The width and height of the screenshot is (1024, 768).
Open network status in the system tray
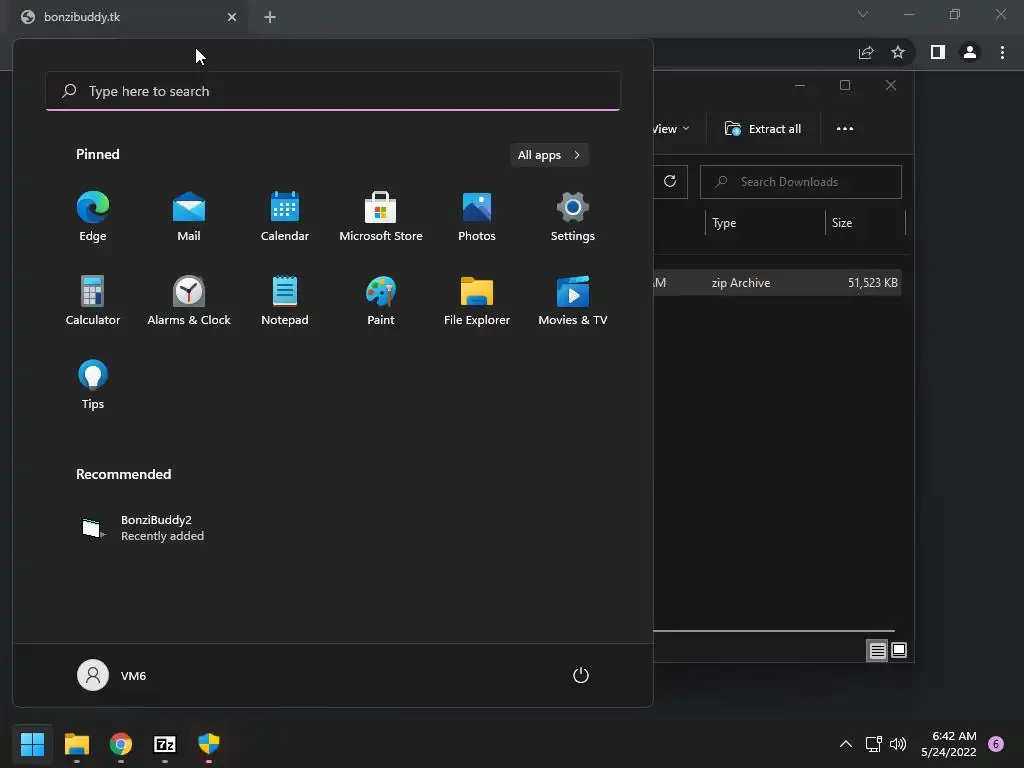[x=873, y=744]
